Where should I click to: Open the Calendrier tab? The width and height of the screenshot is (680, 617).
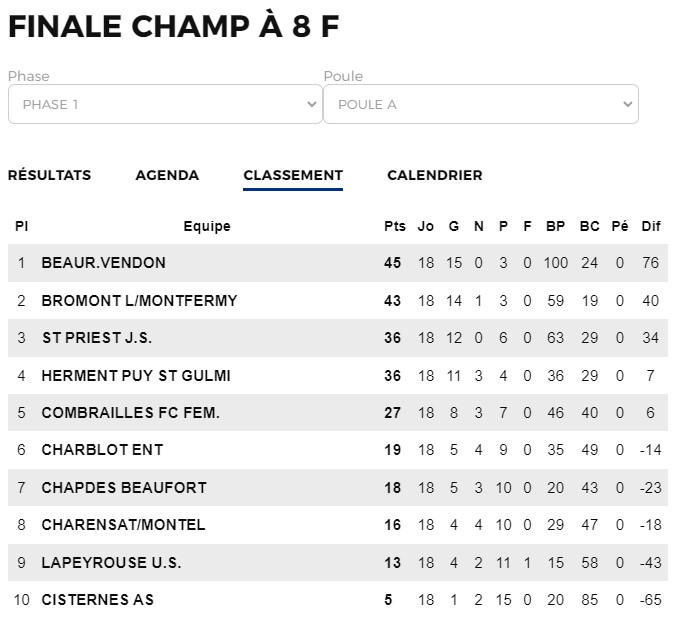[x=435, y=175]
